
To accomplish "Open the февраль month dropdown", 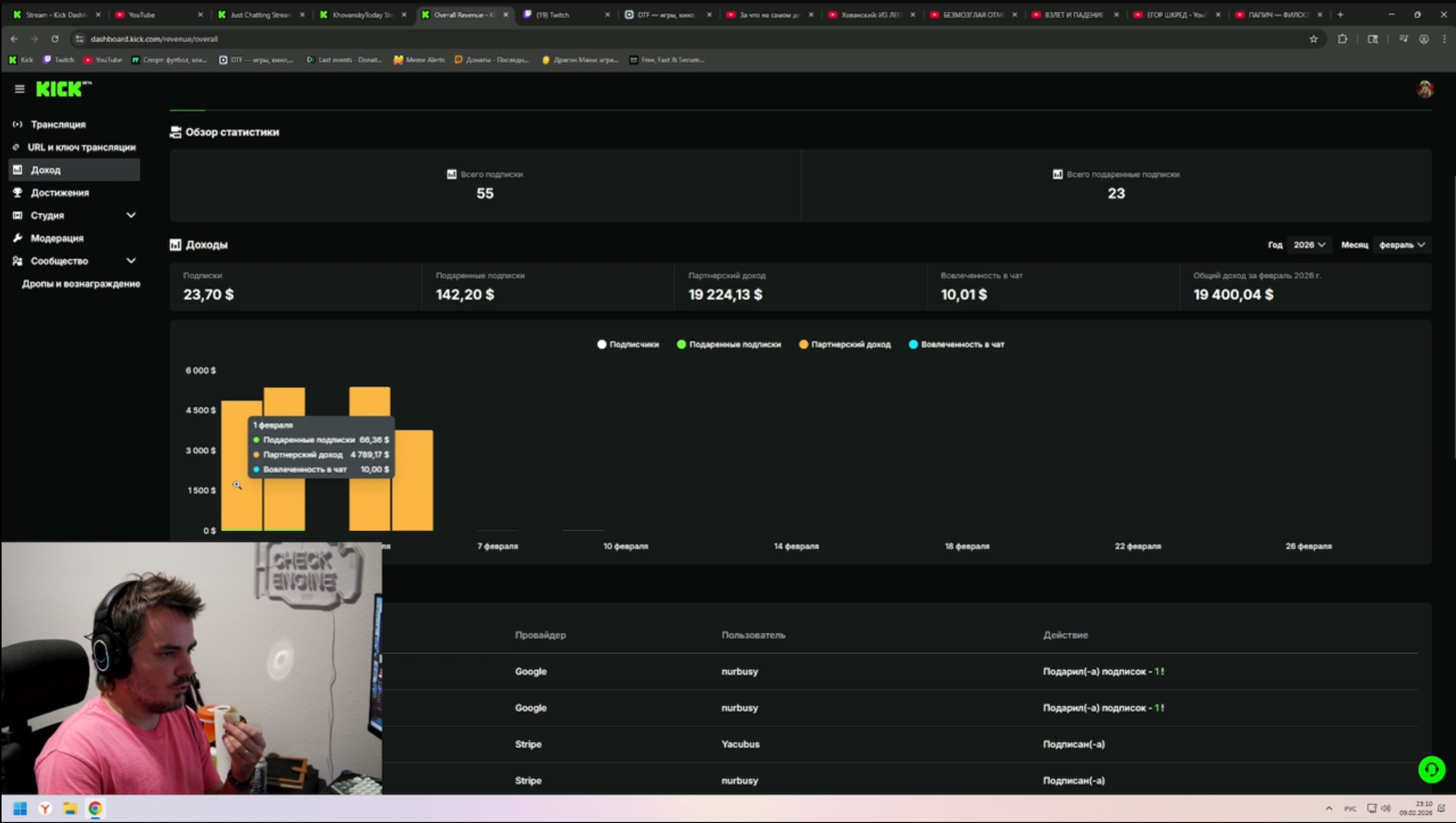I will [x=1401, y=245].
